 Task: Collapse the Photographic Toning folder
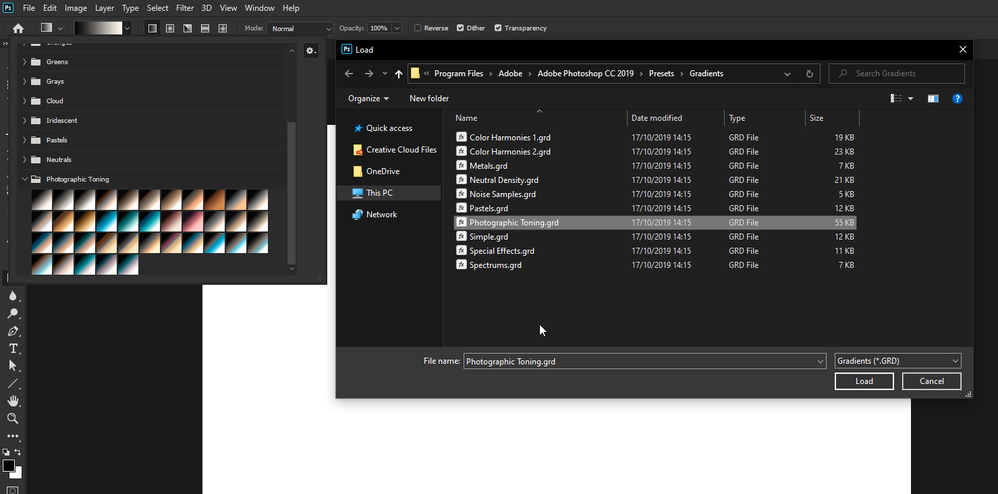pyautogui.click(x=25, y=179)
